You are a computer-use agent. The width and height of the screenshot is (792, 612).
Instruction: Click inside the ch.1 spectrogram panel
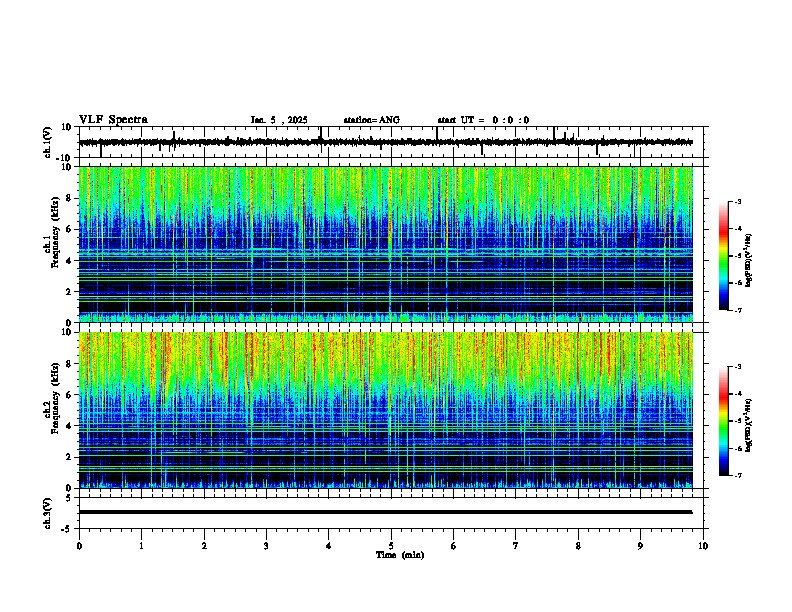(x=386, y=244)
